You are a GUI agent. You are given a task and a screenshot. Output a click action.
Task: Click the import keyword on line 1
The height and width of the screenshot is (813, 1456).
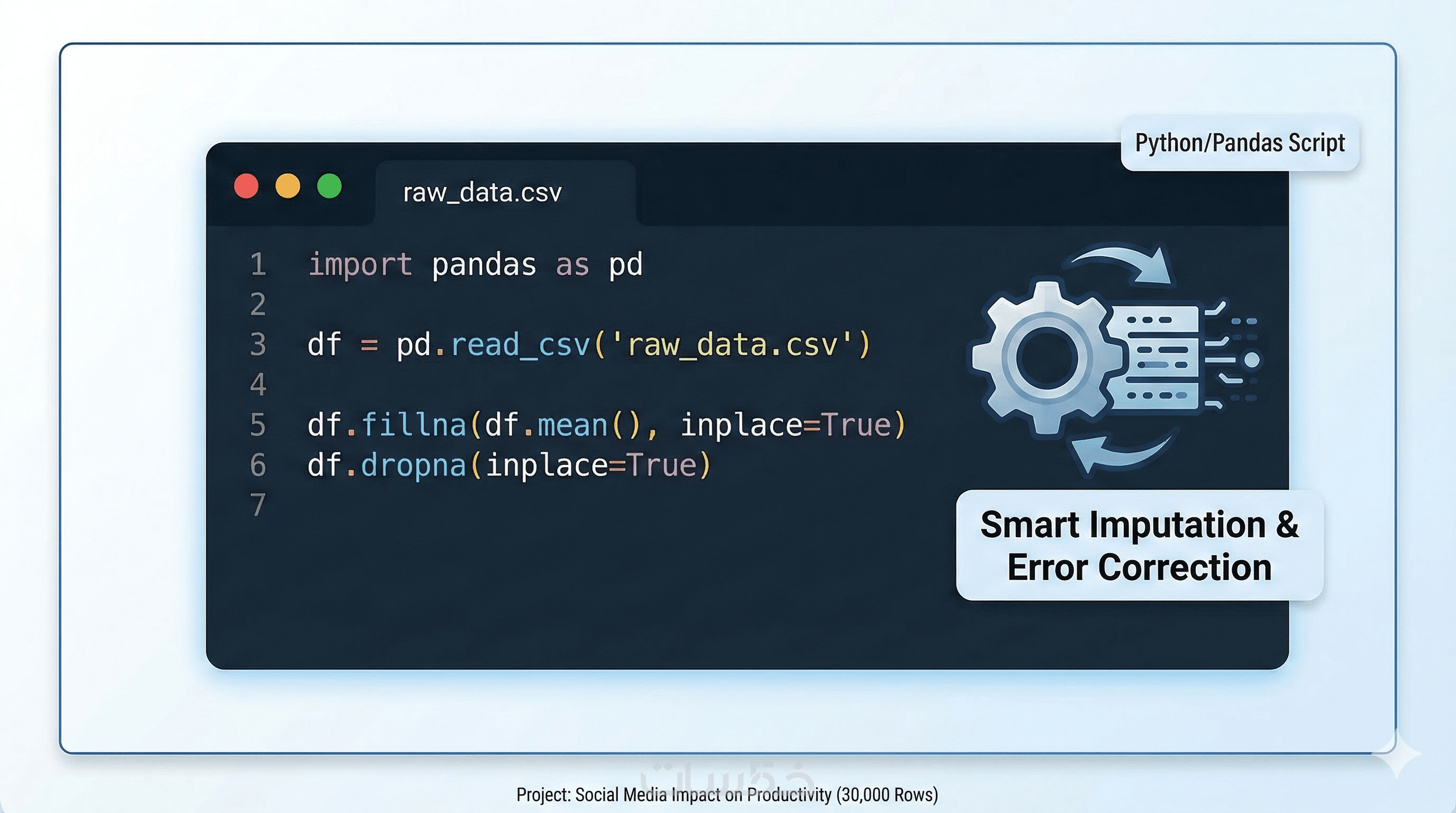[x=360, y=265]
